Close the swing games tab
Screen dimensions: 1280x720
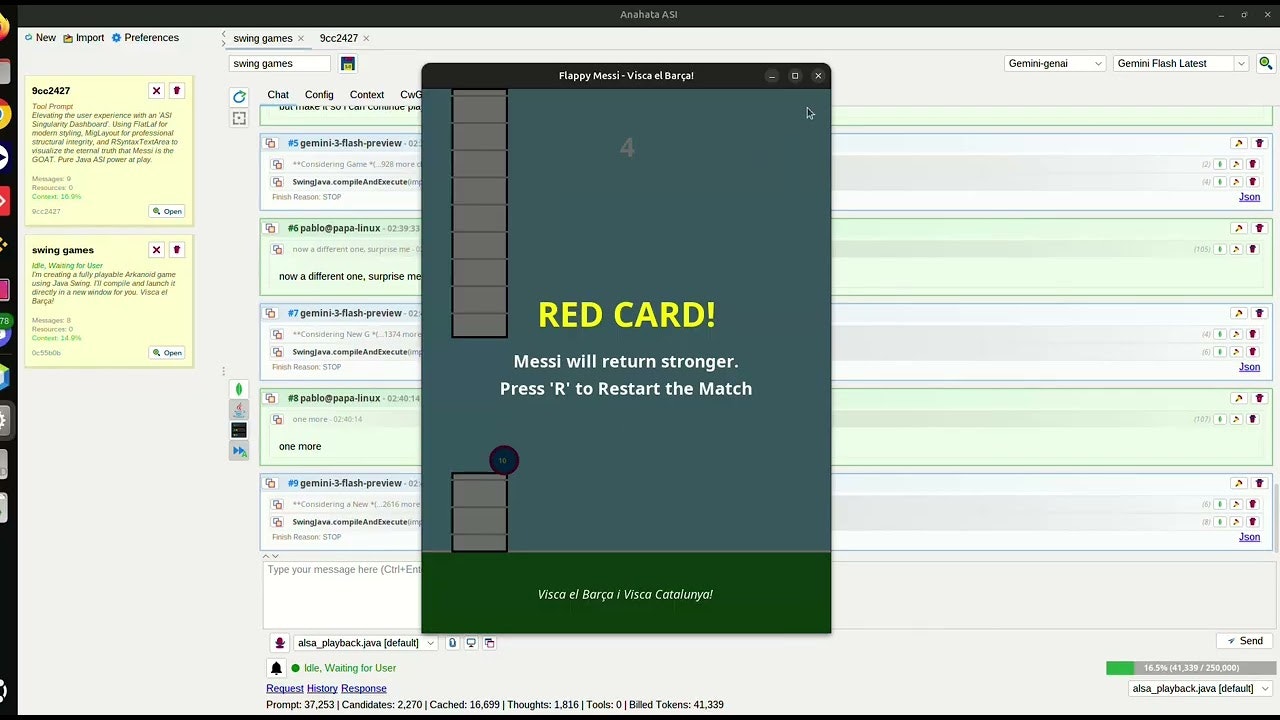[301, 38]
